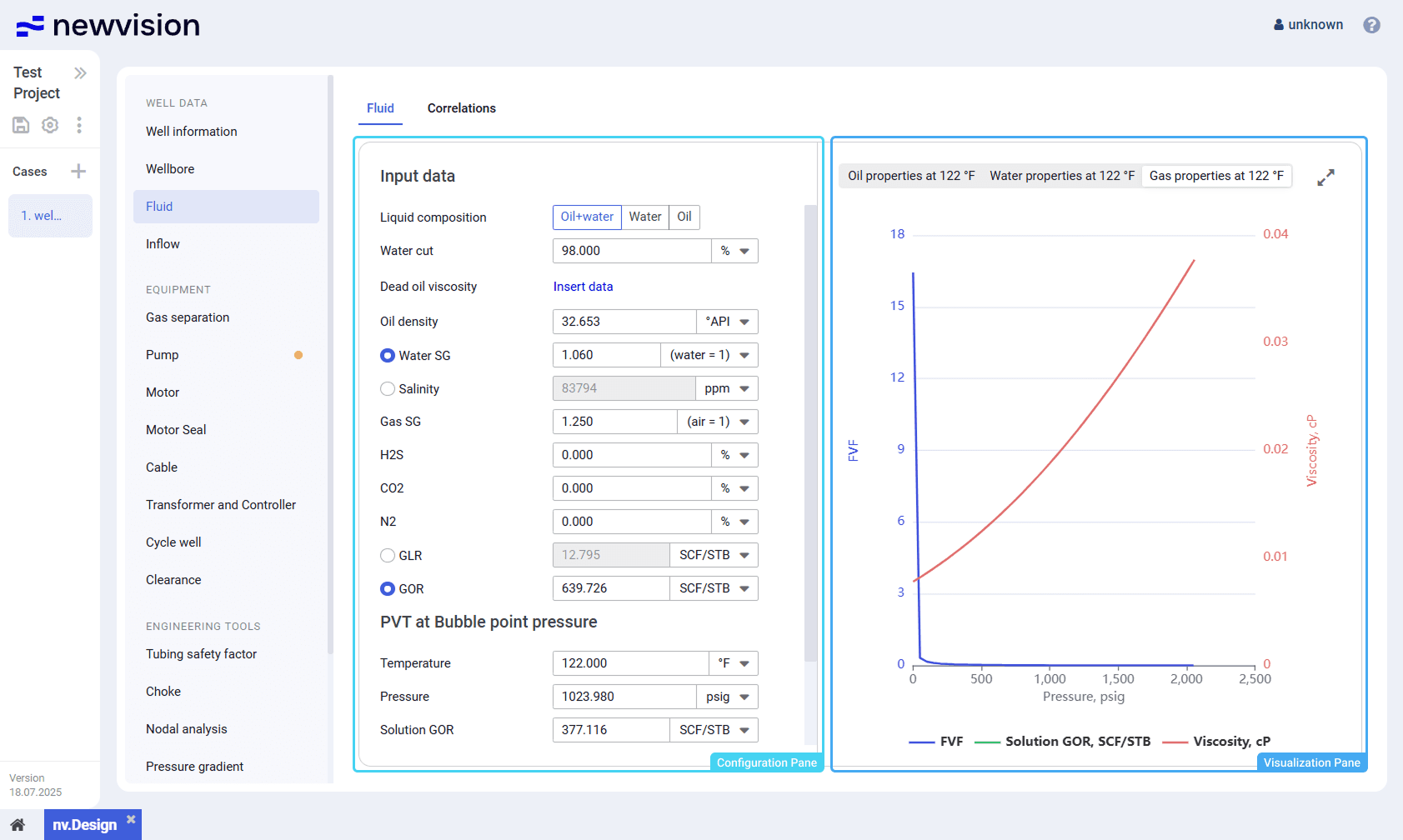Expand the Temperature unit dropdown
The image size is (1403, 840).
733,663
